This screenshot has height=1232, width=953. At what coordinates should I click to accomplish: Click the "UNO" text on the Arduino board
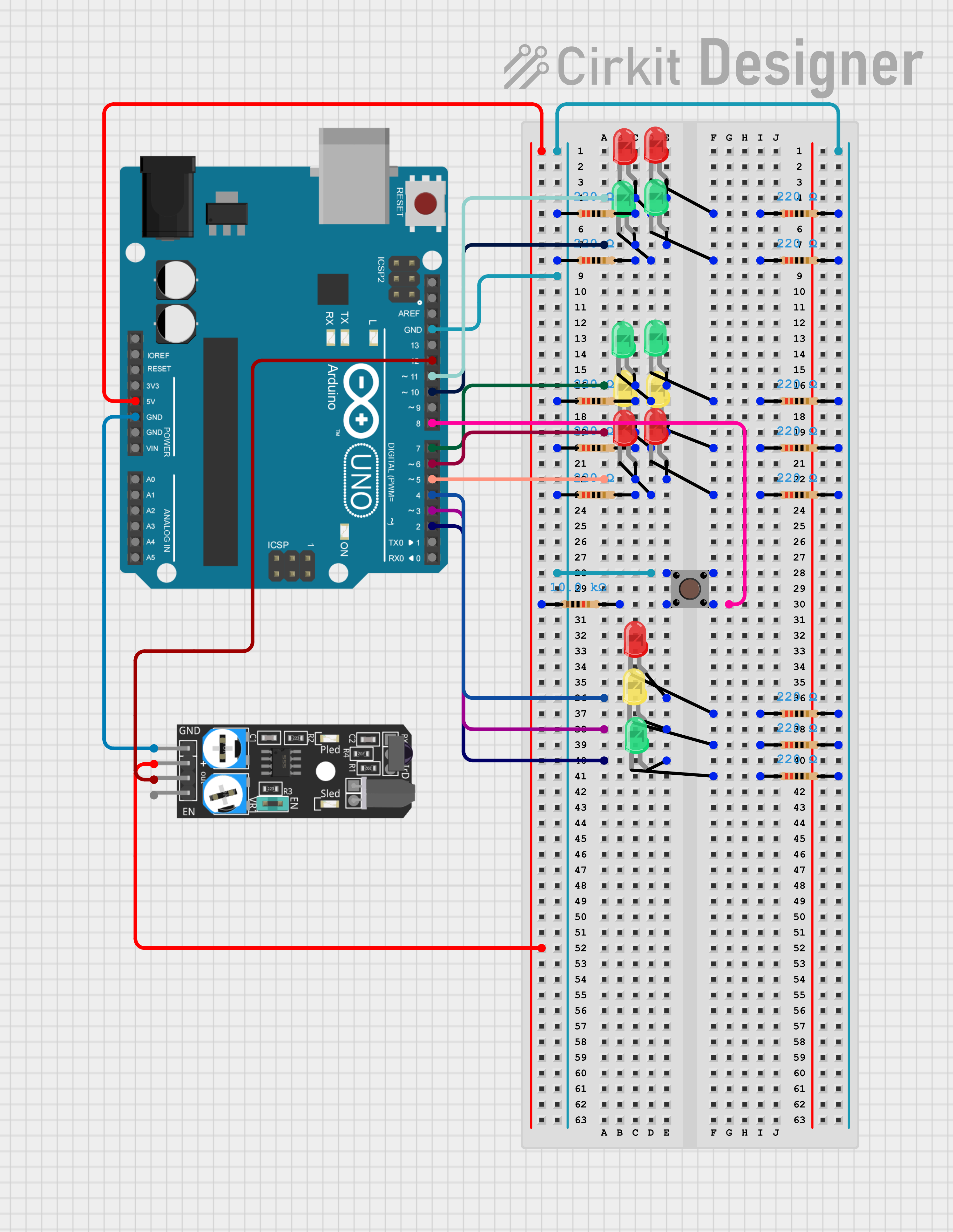pos(362,480)
